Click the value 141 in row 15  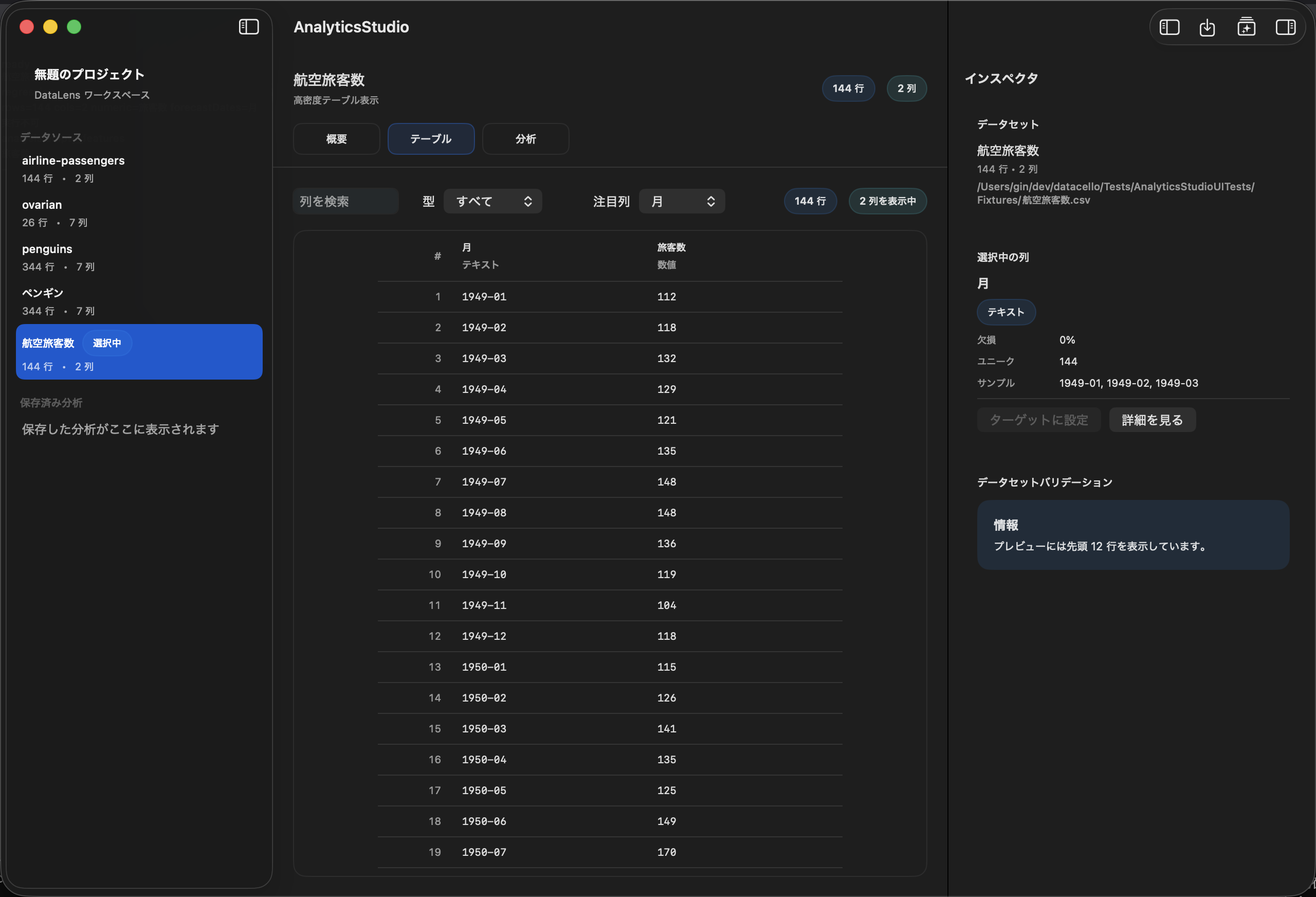pos(667,729)
